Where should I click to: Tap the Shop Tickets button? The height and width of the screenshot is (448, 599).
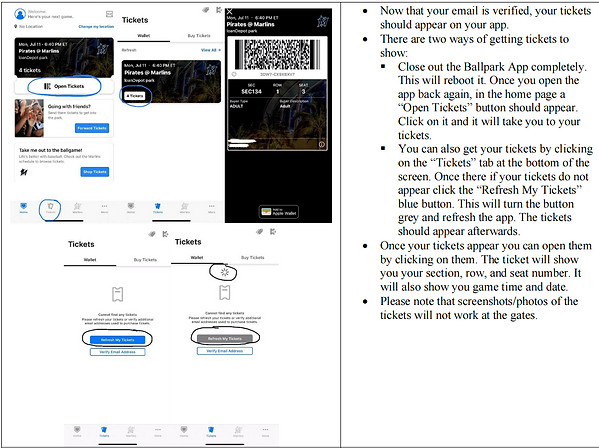point(95,172)
